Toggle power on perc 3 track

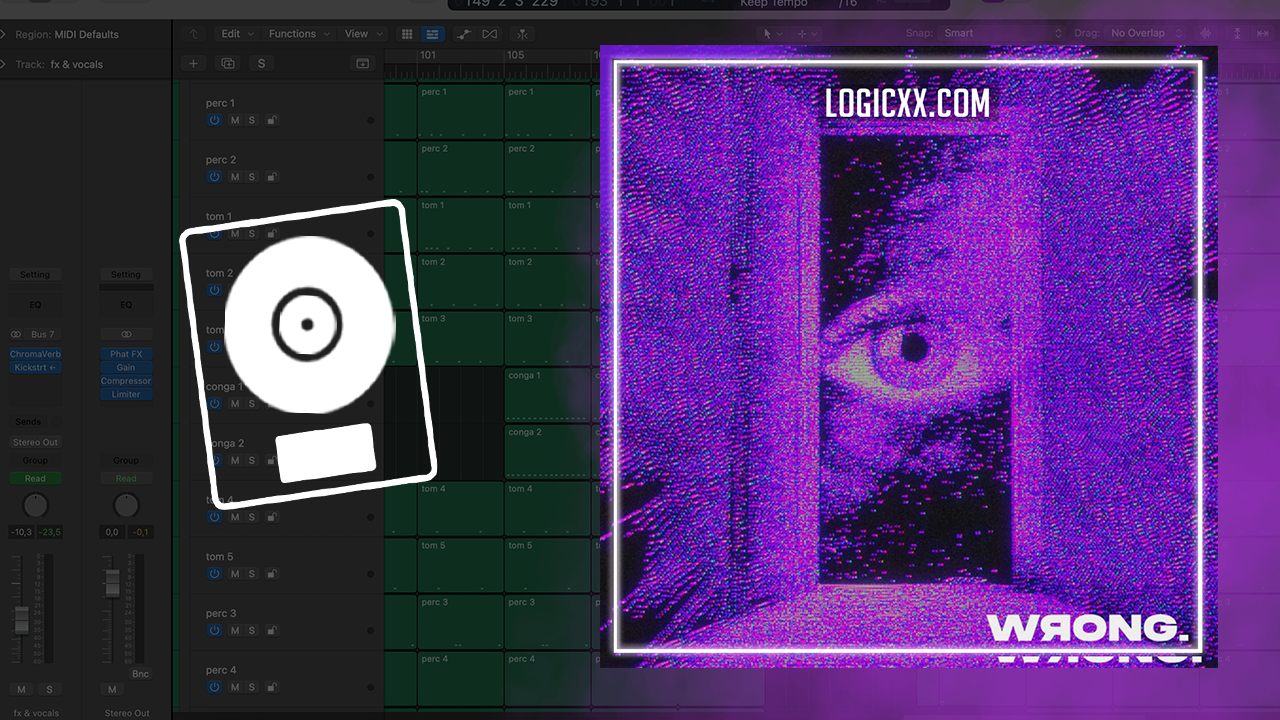tap(214, 631)
